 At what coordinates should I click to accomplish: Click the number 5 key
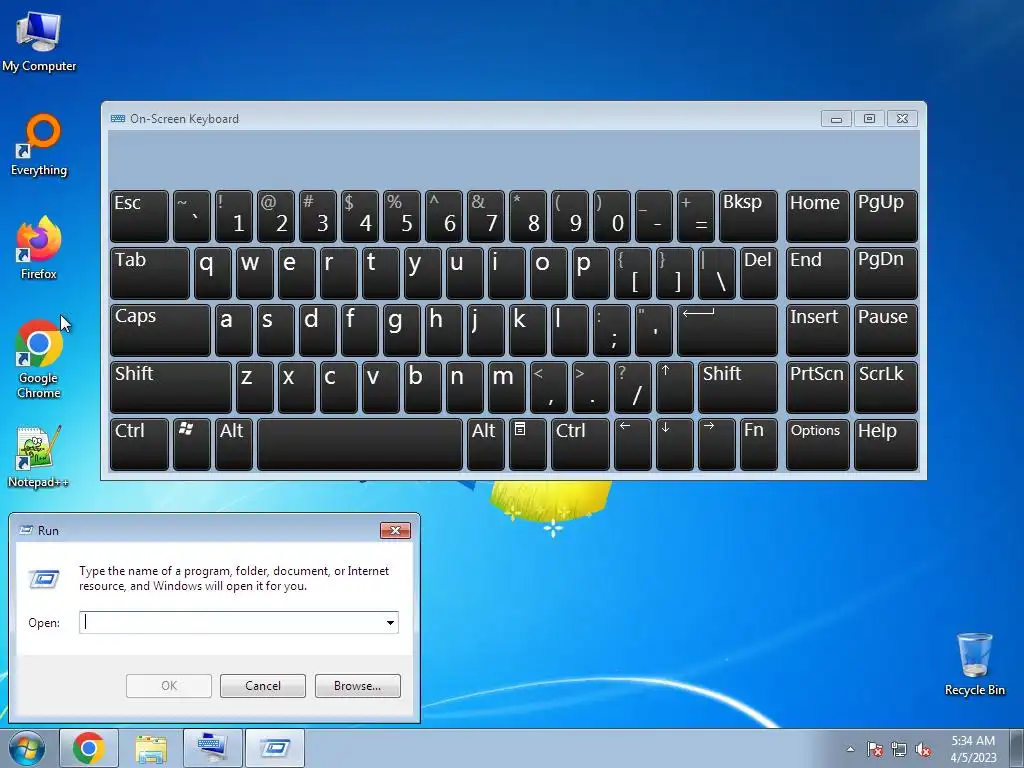tap(402, 216)
